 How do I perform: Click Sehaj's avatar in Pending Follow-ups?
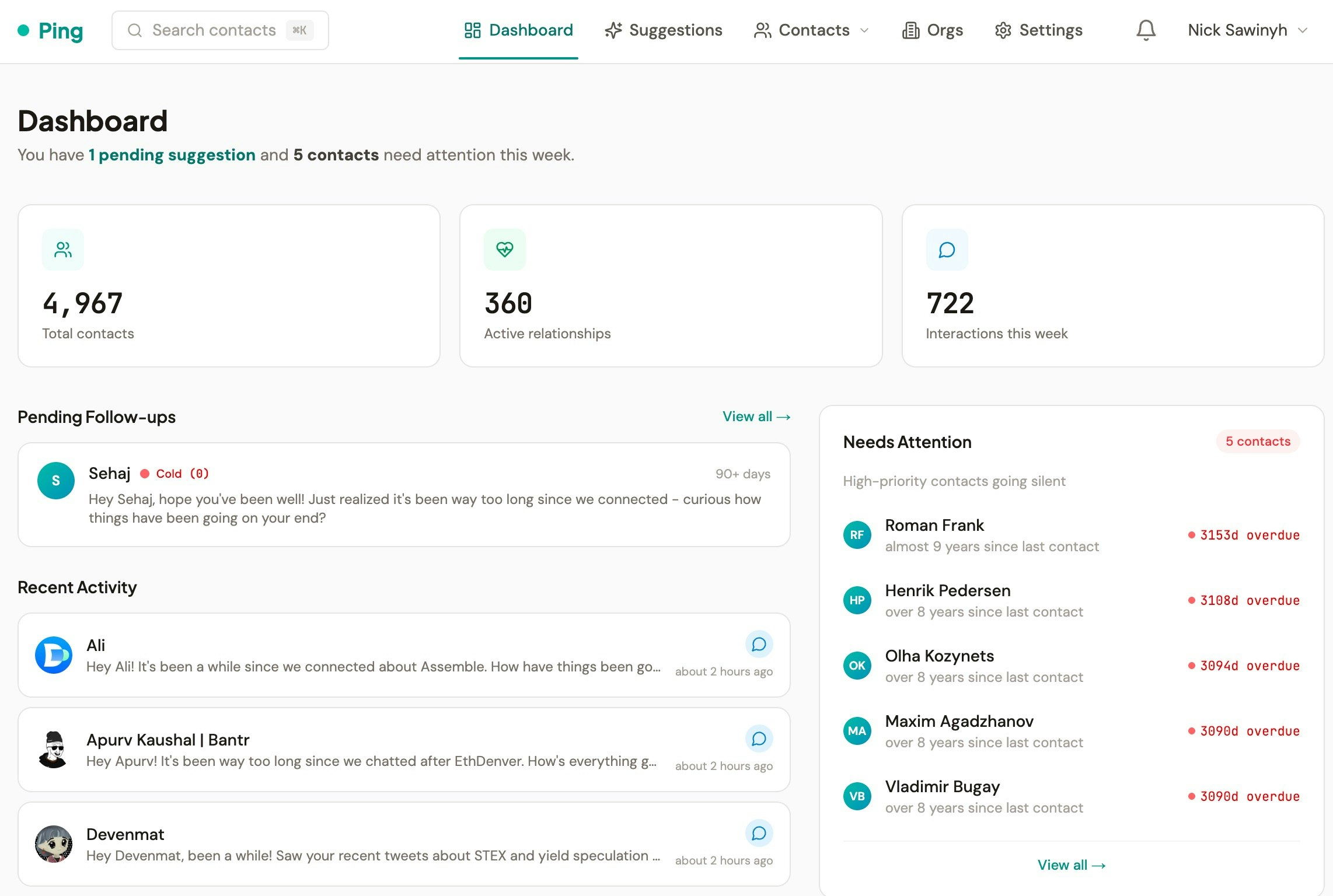pos(55,480)
